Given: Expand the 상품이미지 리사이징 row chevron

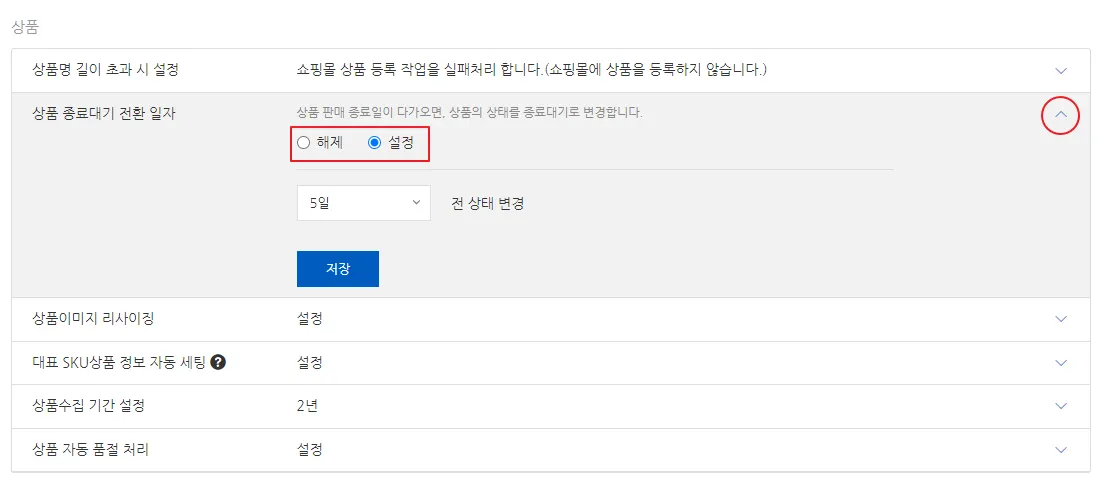Looking at the screenshot, I should [x=1061, y=319].
